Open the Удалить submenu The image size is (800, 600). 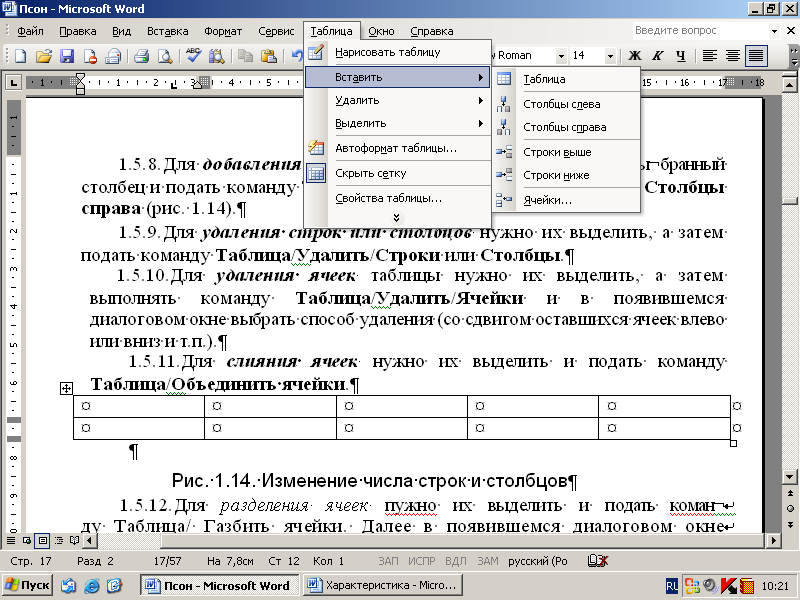397,101
